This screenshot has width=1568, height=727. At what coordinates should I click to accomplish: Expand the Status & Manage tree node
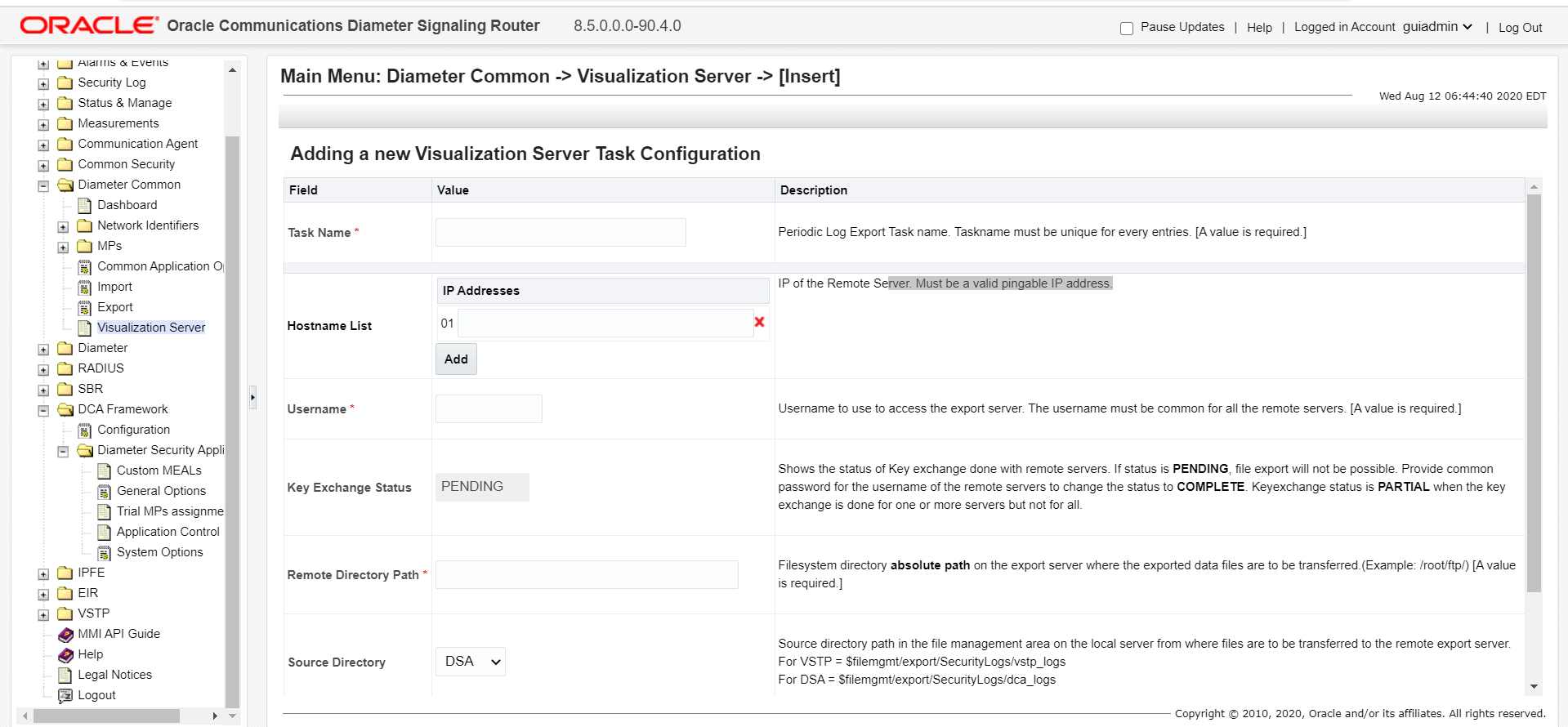click(x=43, y=104)
